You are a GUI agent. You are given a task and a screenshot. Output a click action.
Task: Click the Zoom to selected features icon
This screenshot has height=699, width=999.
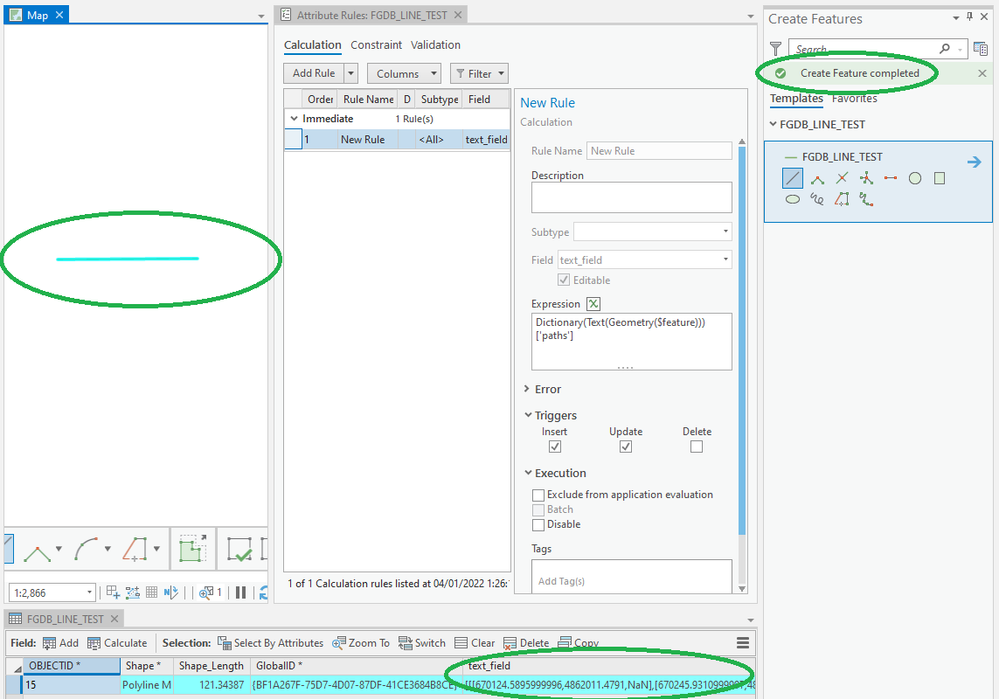[206, 593]
